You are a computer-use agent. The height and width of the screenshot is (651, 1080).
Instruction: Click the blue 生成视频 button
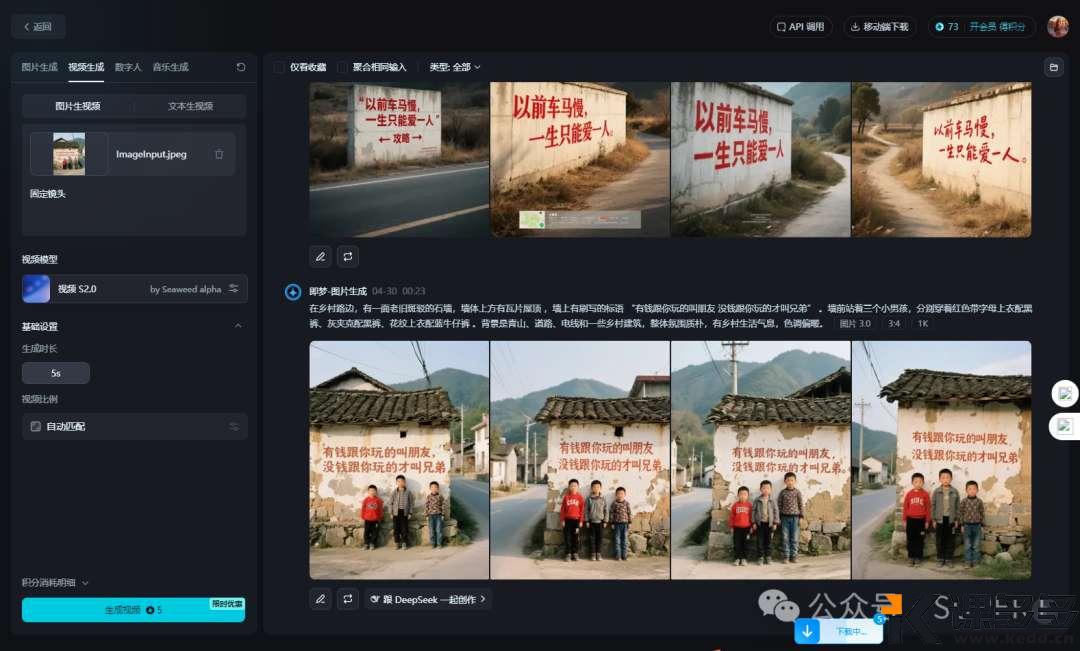[x=133, y=609]
